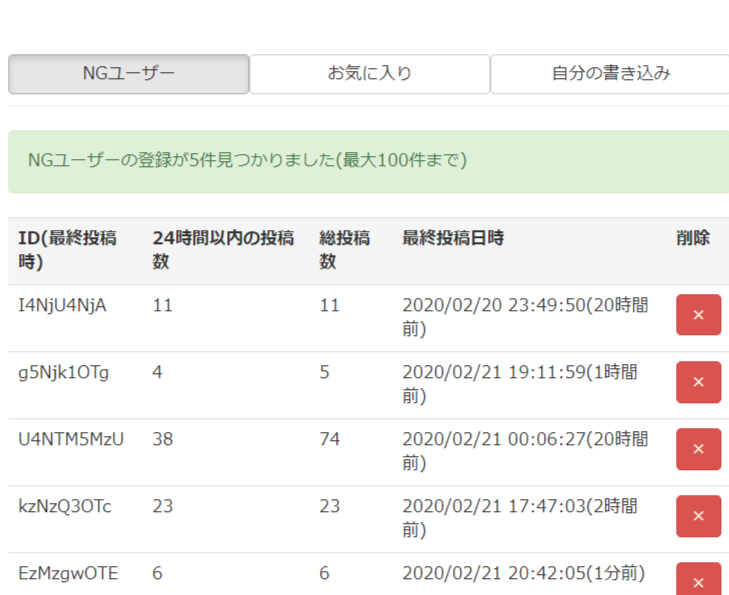Click the U4NTM5MzU ID cell
Image resolution: width=729 pixels, height=595 pixels.
point(71,439)
